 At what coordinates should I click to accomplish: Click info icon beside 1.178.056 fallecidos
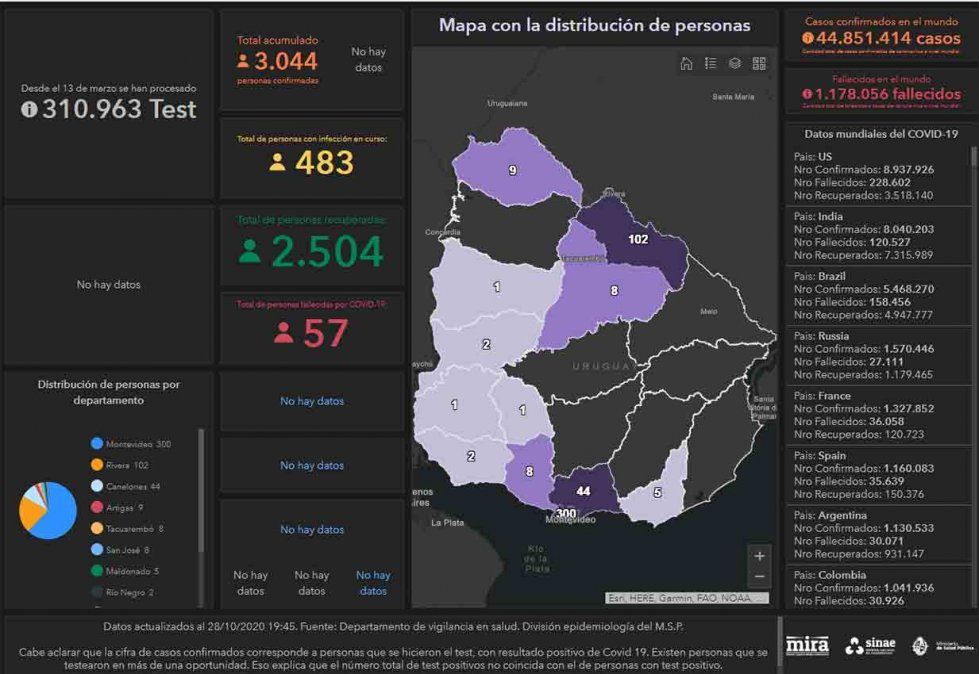(x=807, y=94)
